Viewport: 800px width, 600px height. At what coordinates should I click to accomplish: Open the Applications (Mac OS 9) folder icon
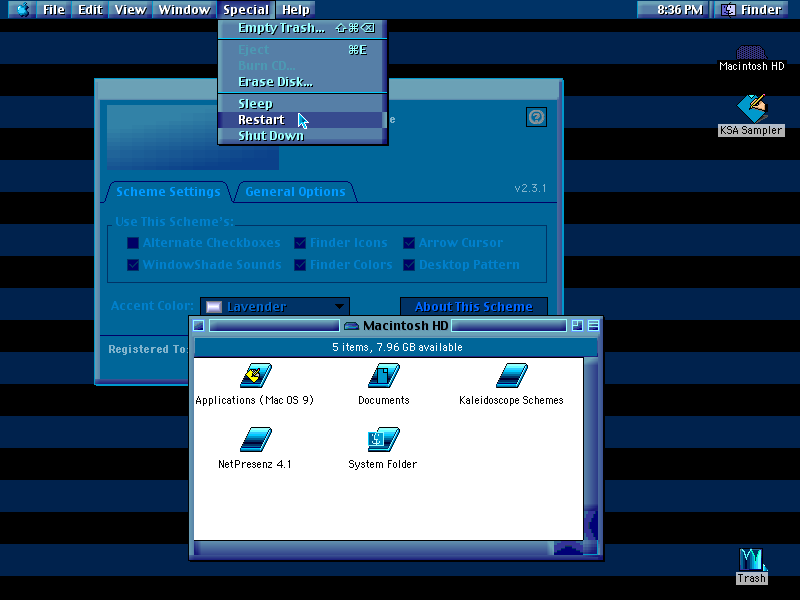click(256, 376)
